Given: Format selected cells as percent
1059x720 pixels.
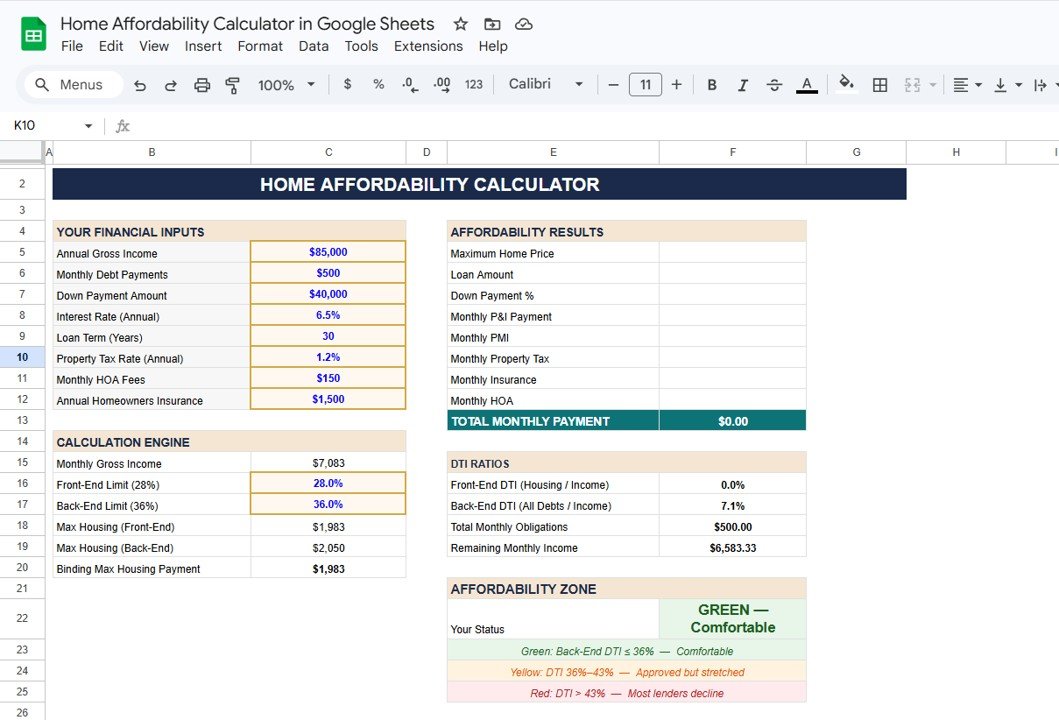Looking at the screenshot, I should point(378,85).
